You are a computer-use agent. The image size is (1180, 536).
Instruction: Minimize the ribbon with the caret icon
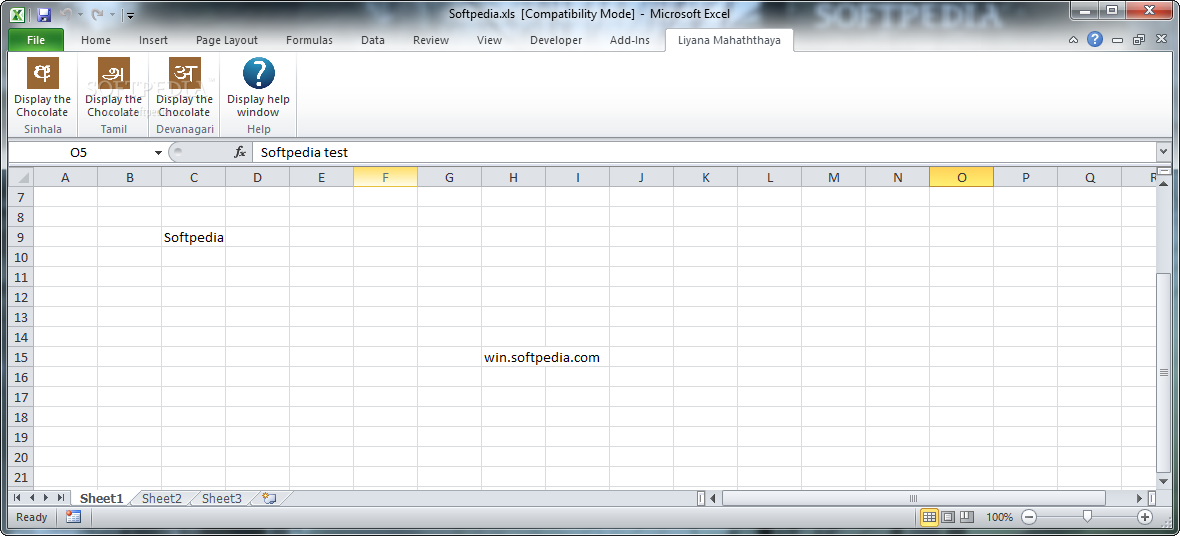(1074, 40)
